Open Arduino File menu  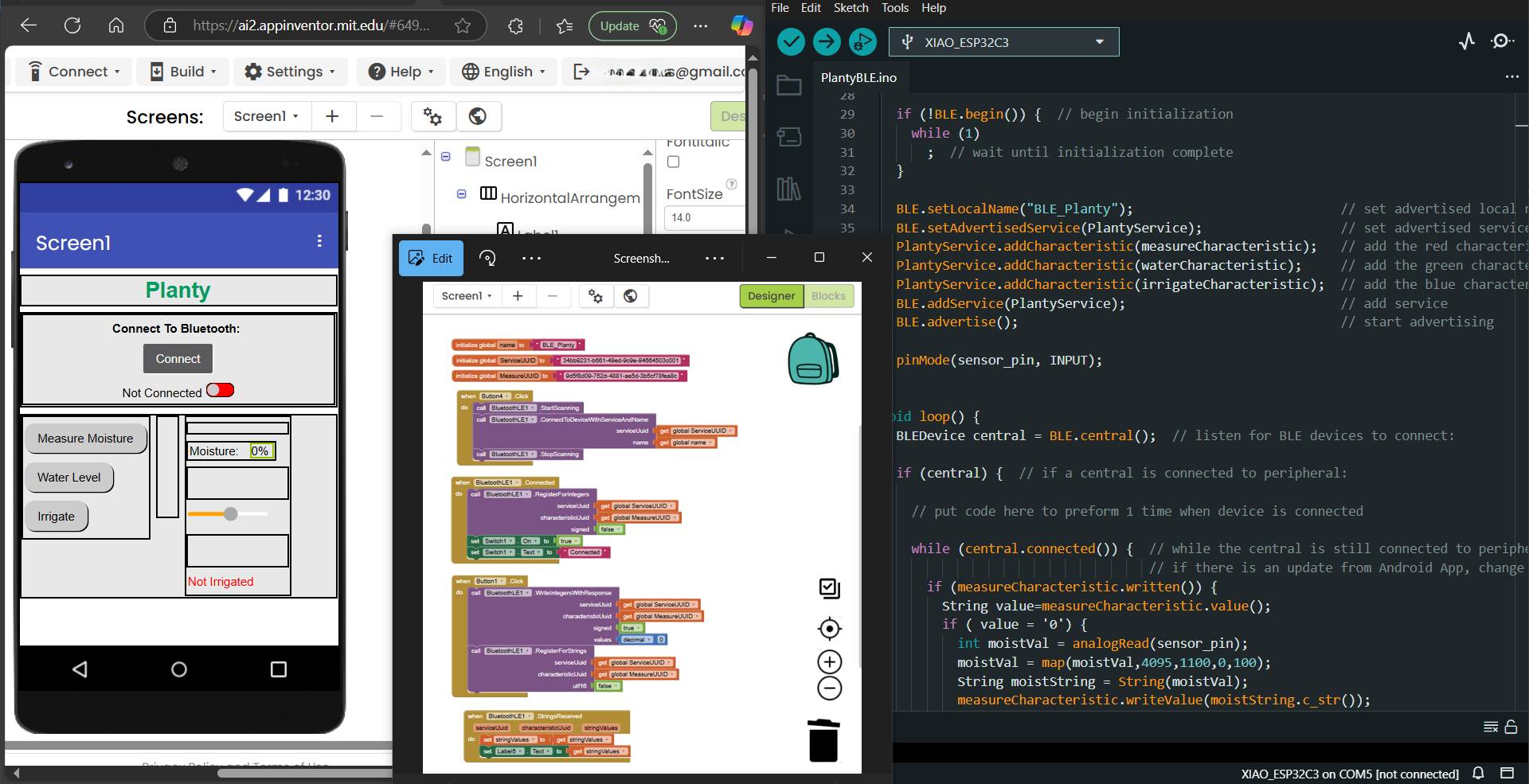point(780,8)
